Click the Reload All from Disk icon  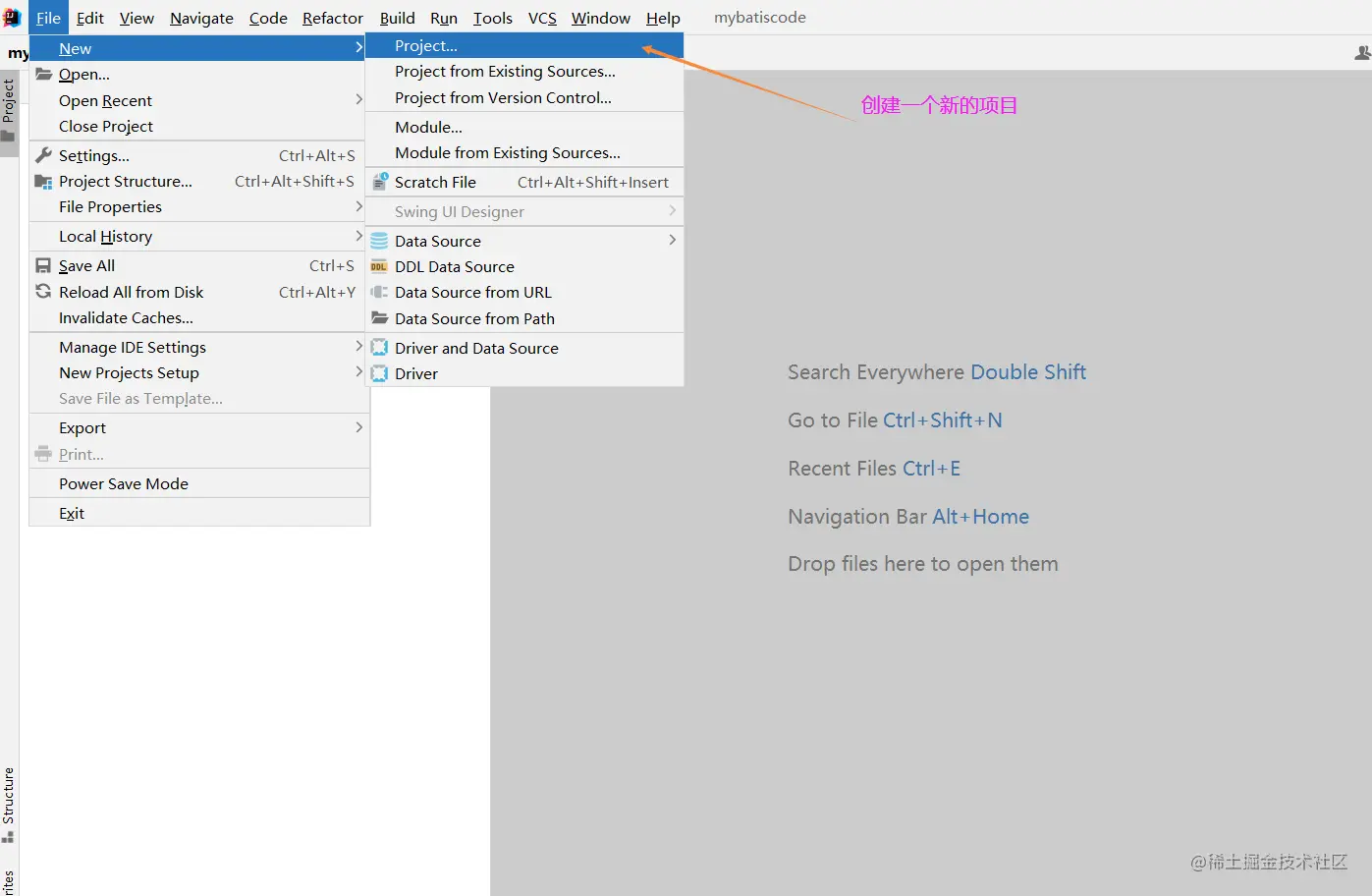tap(43, 291)
